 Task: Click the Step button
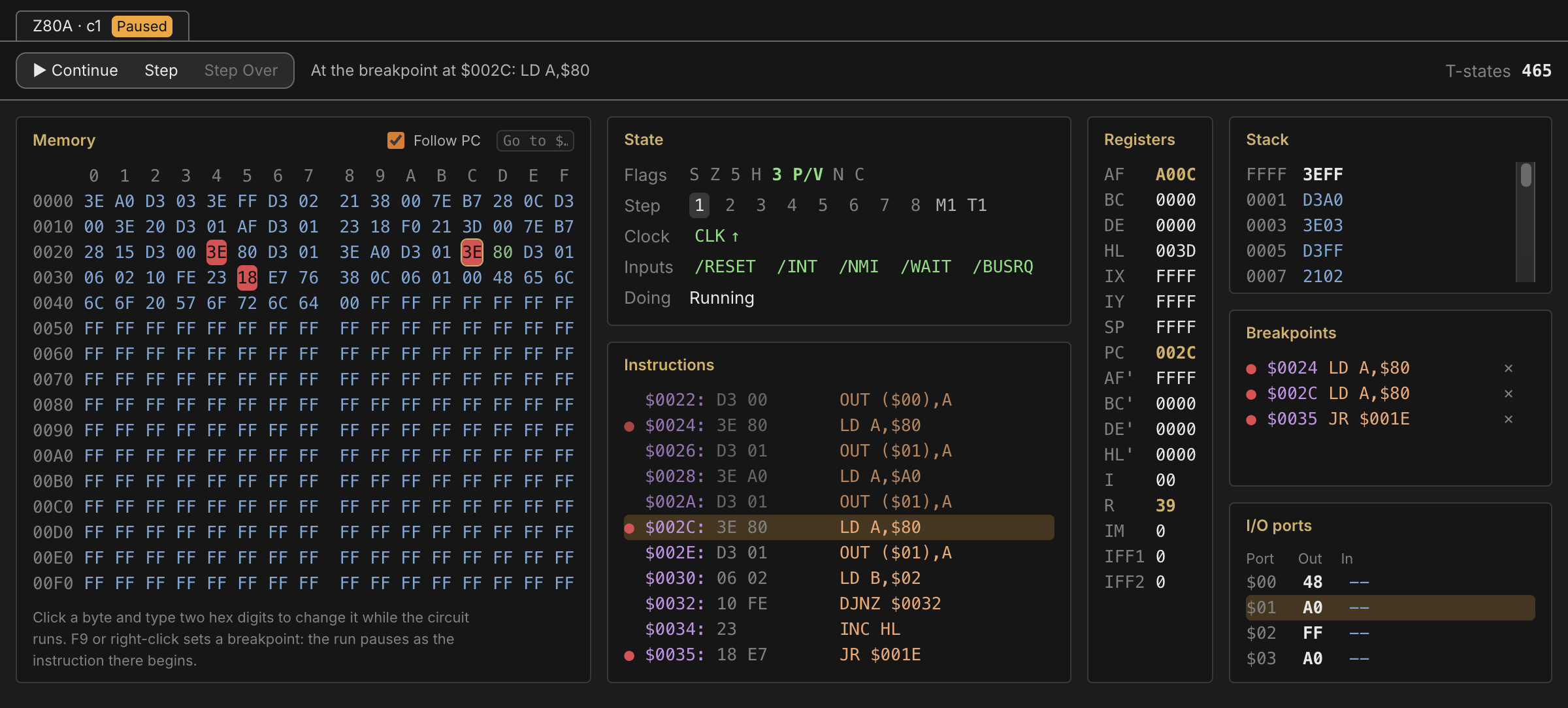point(161,71)
